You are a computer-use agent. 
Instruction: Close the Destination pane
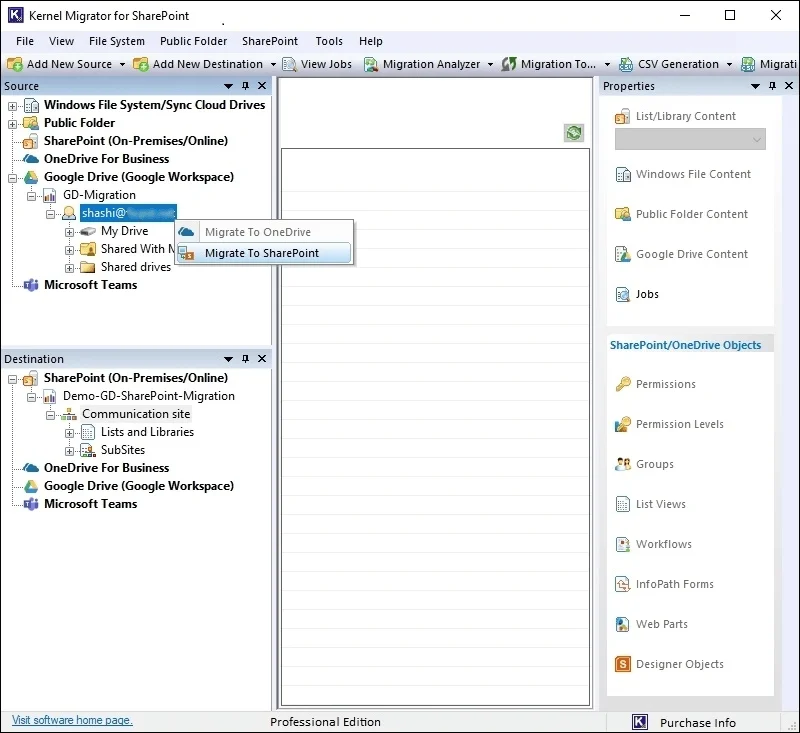coord(262,359)
